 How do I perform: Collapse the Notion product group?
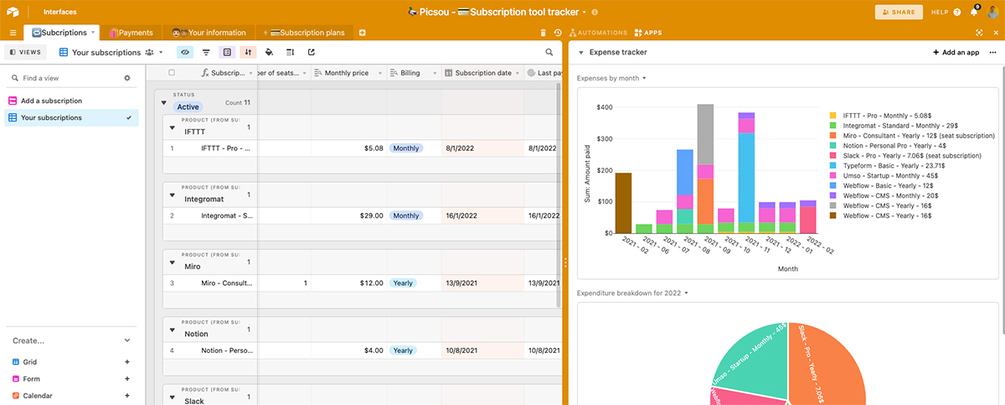tap(172, 330)
